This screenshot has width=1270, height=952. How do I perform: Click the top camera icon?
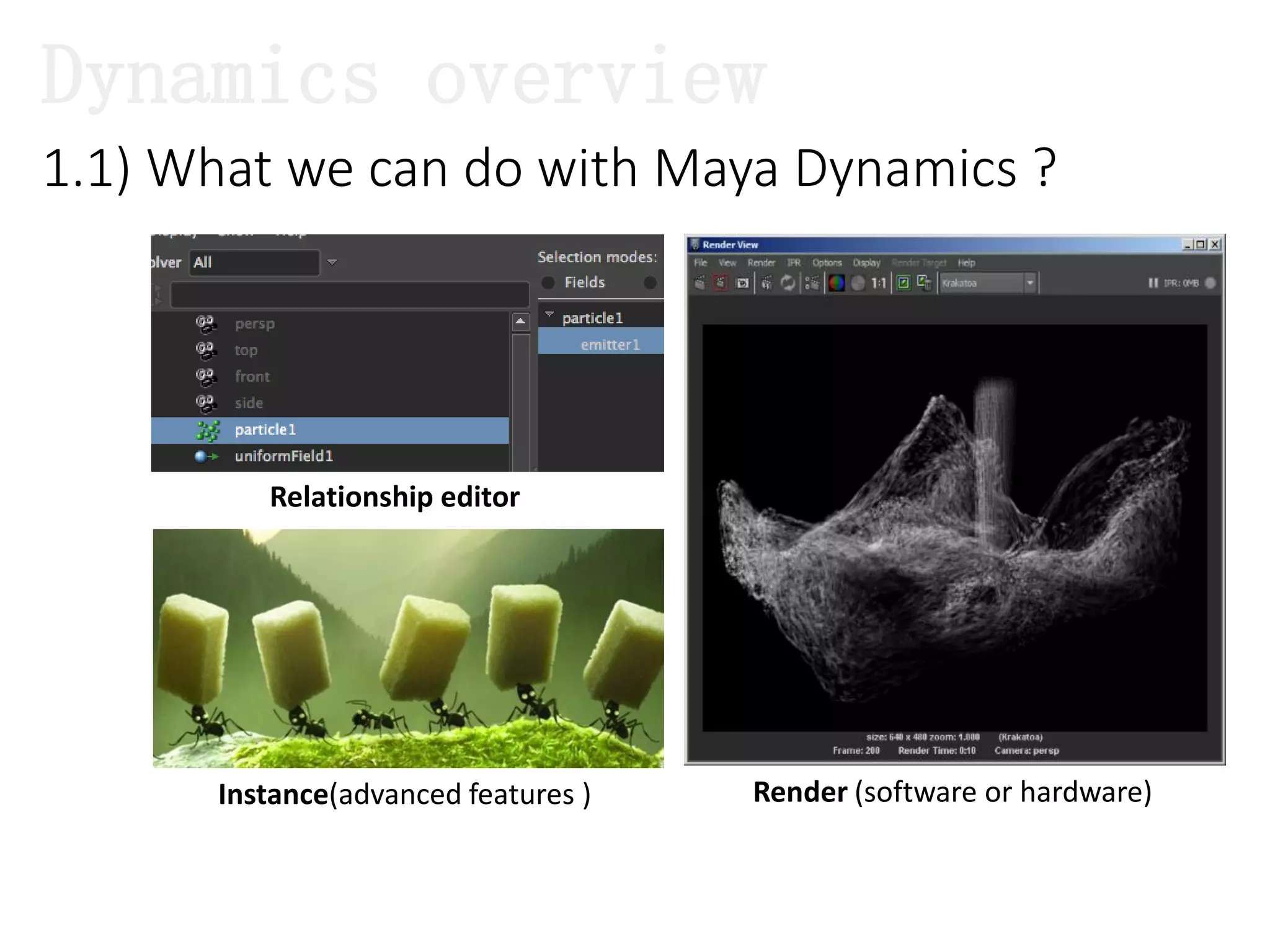coord(206,350)
